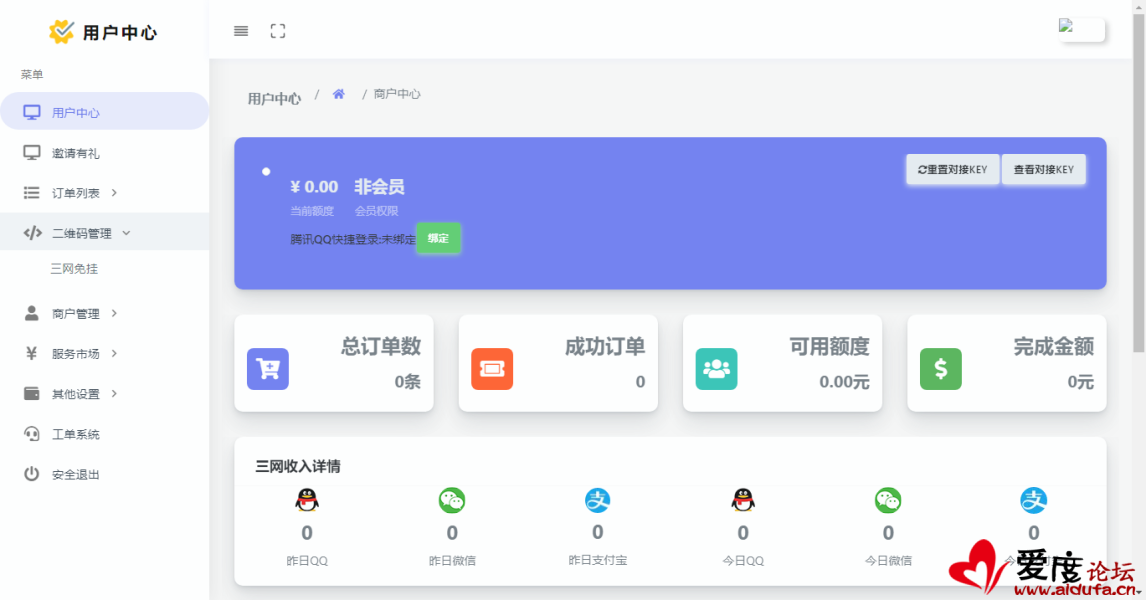Viewport: 1146px width, 600px height.
Task: Click shopping cart icon on 总订单数 card
Action: click(267, 369)
